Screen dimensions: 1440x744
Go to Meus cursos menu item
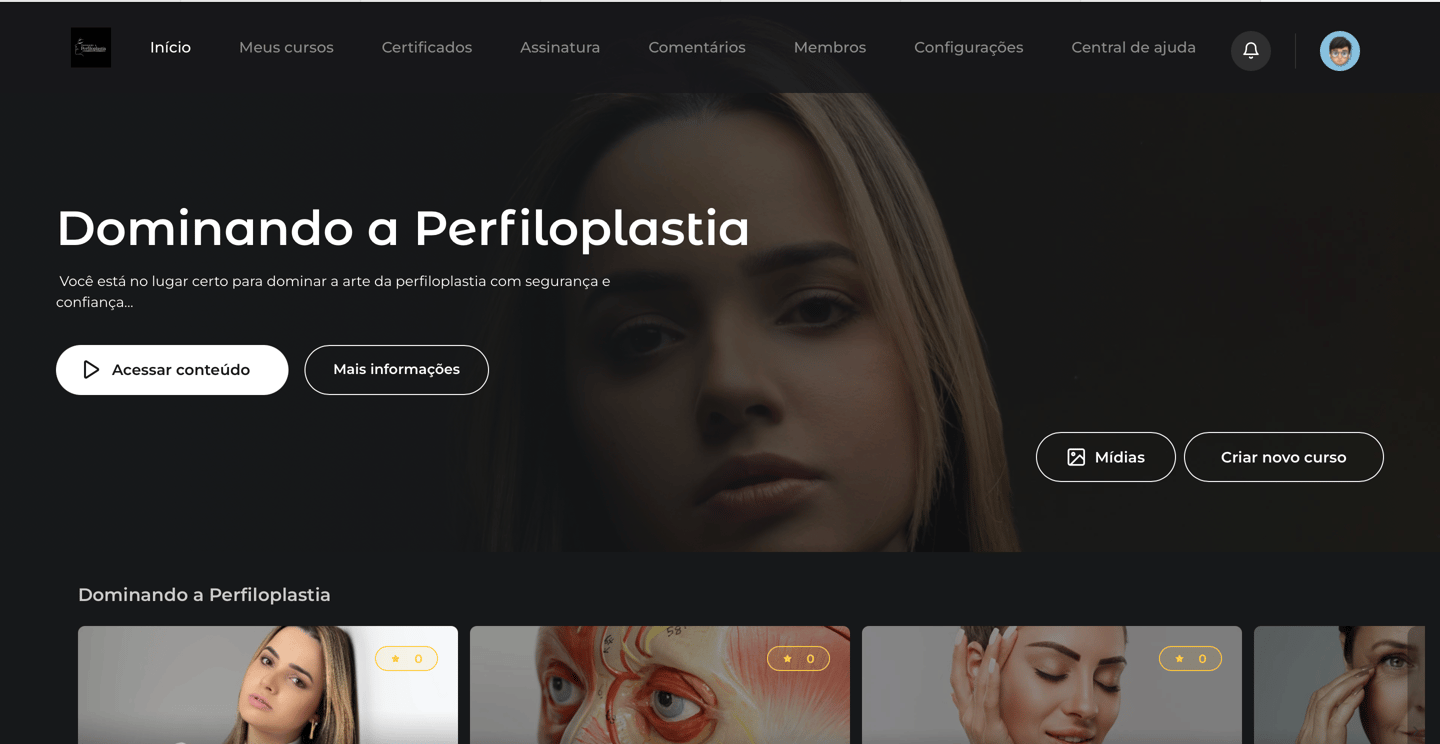[286, 47]
